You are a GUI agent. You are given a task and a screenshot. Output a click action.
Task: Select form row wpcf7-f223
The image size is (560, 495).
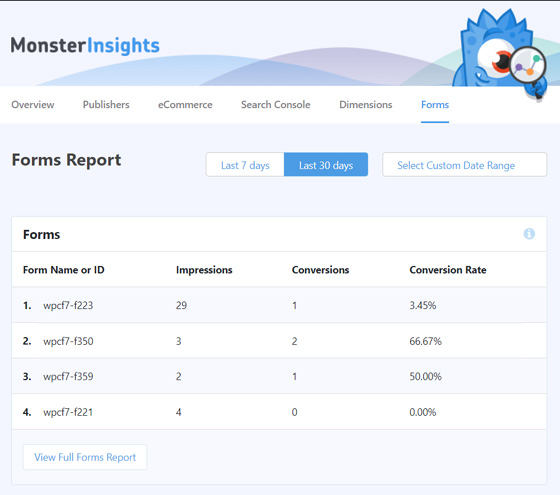coord(279,305)
